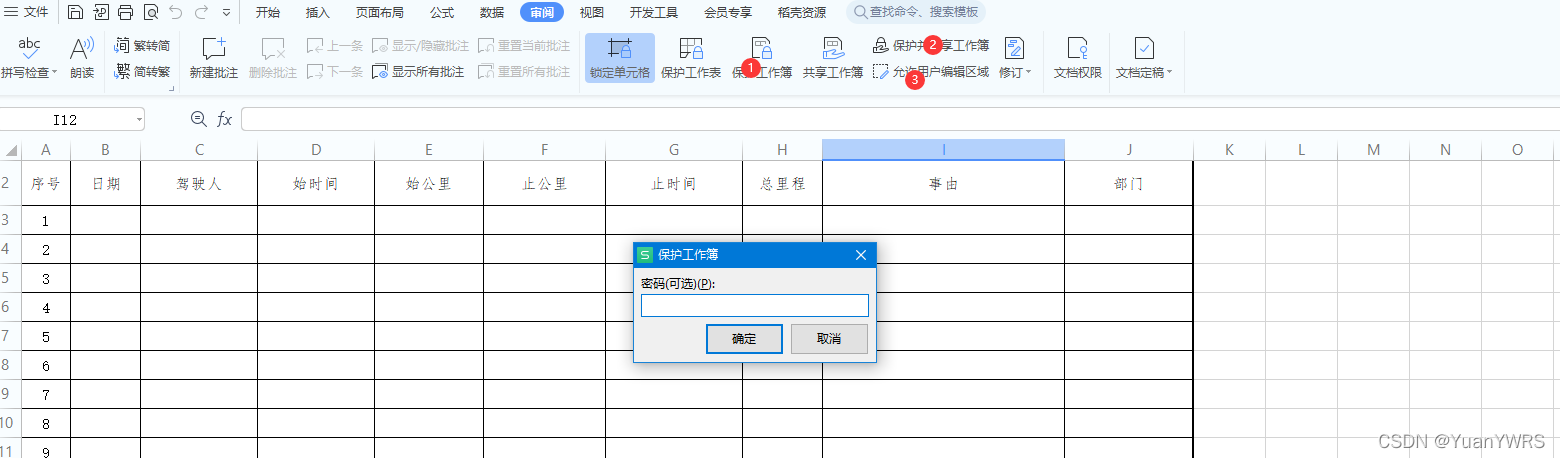
Task: Open the Name Box dropdown arrow
Action: pos(138,120)
